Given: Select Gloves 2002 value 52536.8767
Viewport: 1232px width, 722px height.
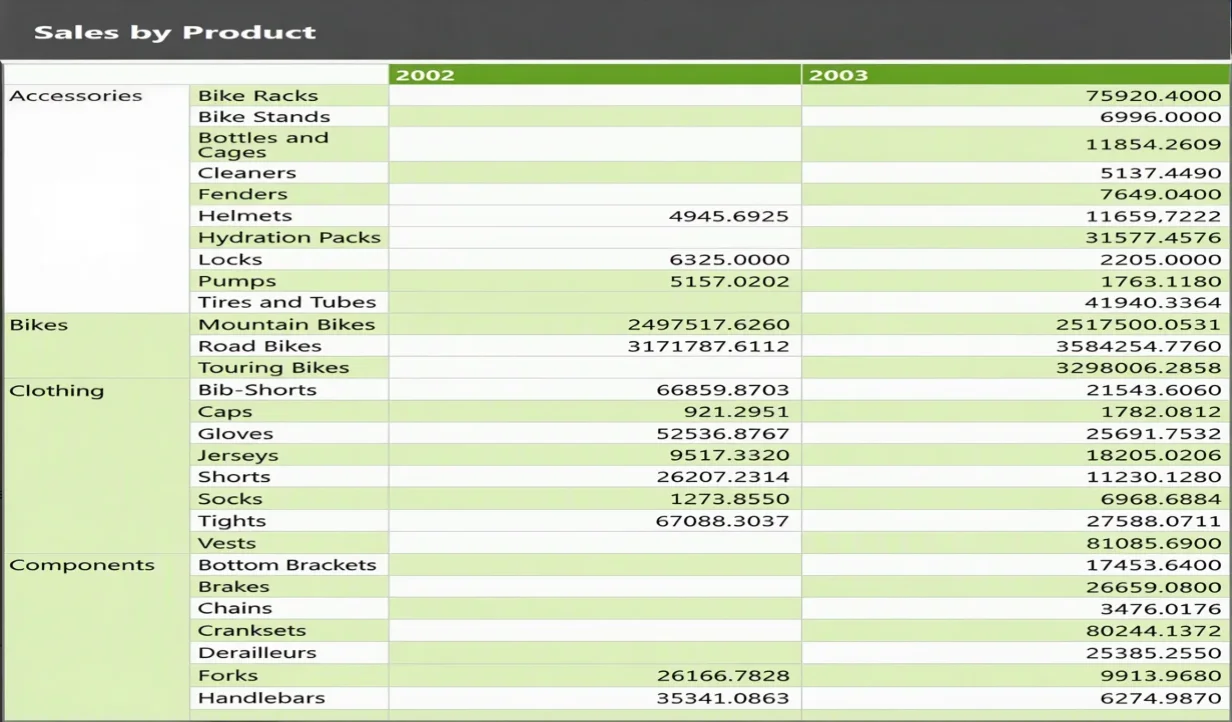Looking at the screenshot, I should (x=722, y=434).
